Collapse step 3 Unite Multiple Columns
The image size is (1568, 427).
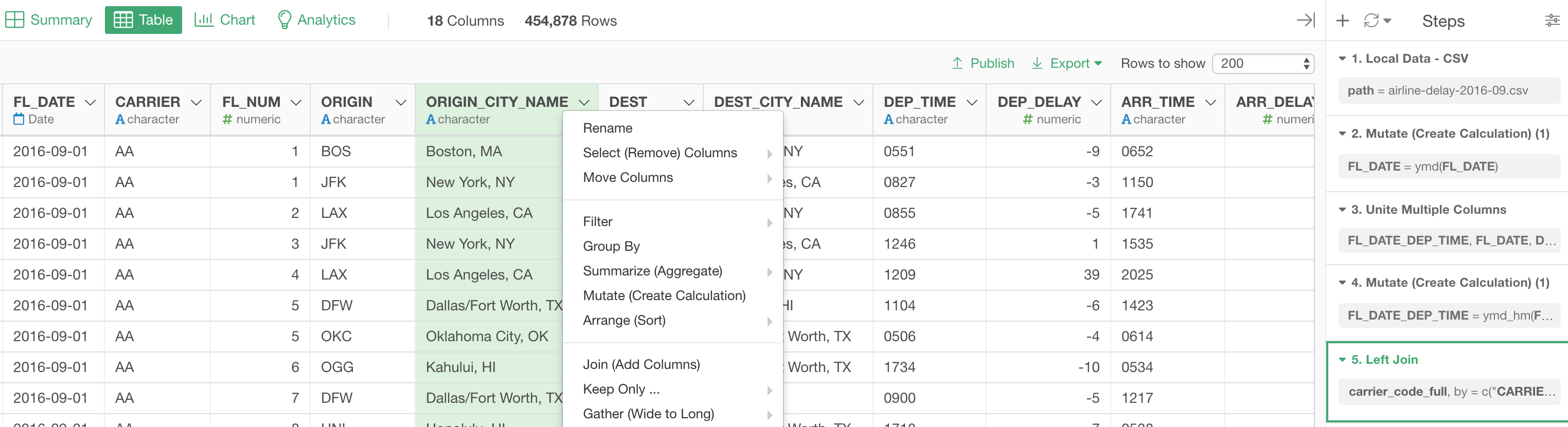[x=1342, y=210]
